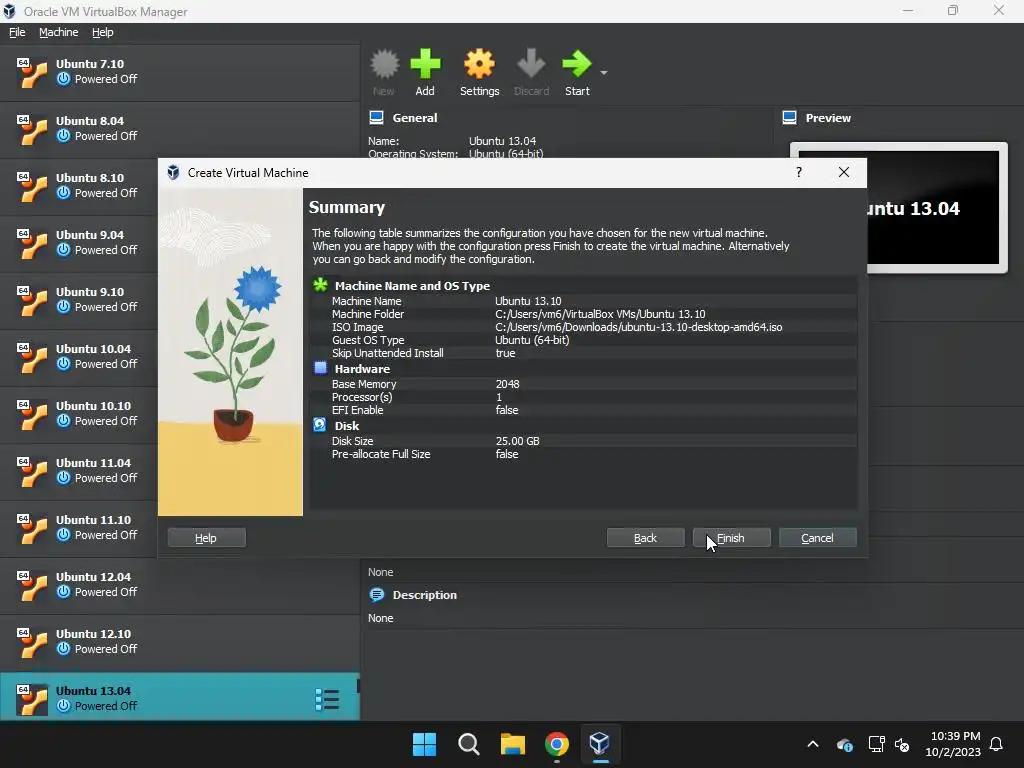Click the Hardware section chip icon
The image size is (1024, 768).
coord(320,368)
